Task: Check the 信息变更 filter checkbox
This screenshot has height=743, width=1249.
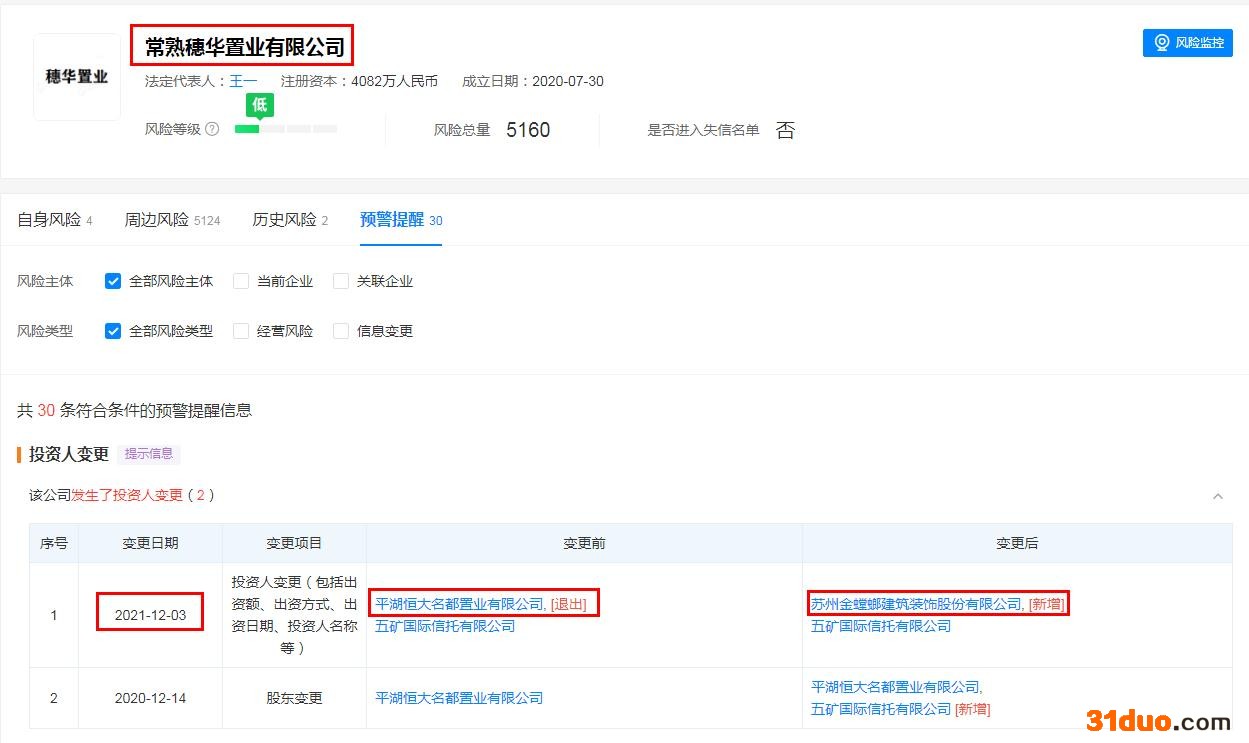Action: [x=341, y=331]
